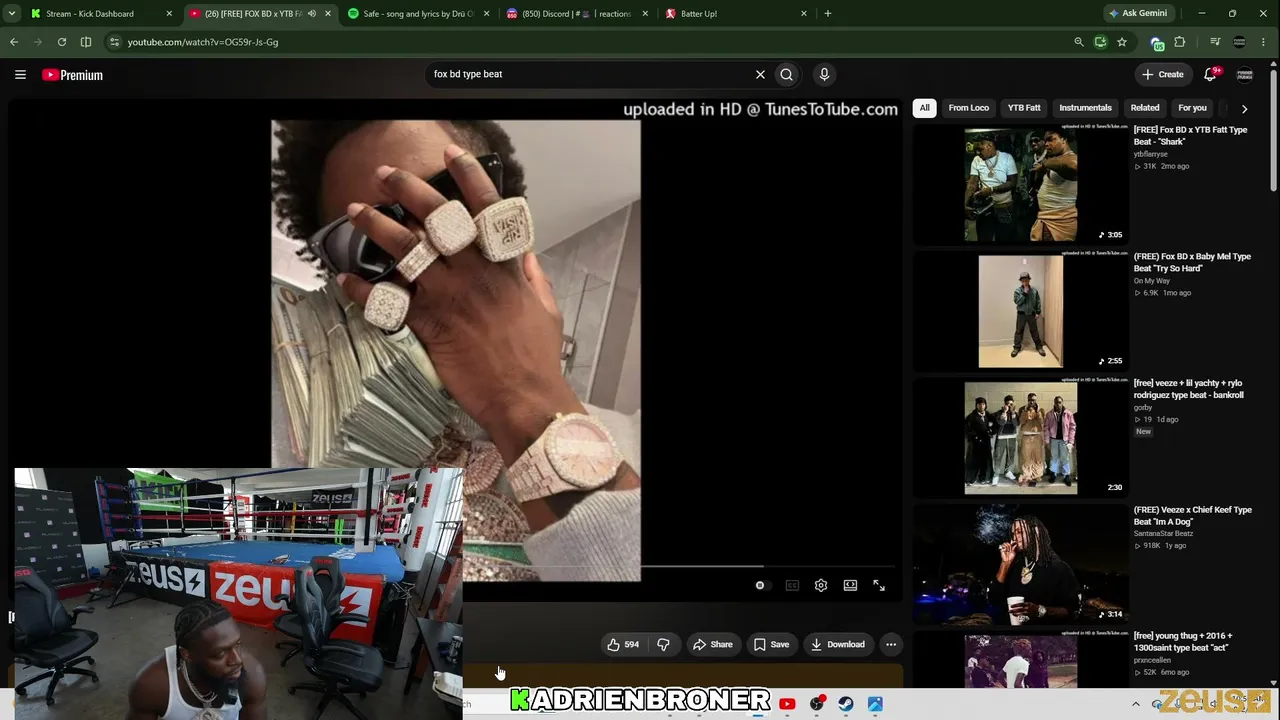Select the All filter chip
Viewport: 1280px width, 720px height.
coord(924,107)
